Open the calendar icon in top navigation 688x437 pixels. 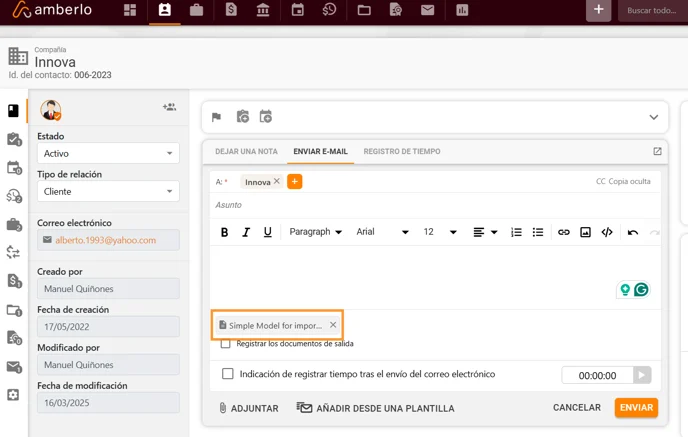[297, 10]
